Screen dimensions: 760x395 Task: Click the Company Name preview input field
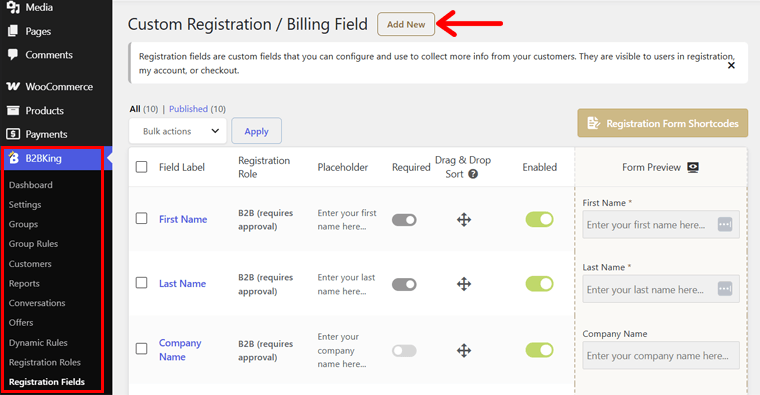[661, 356]
